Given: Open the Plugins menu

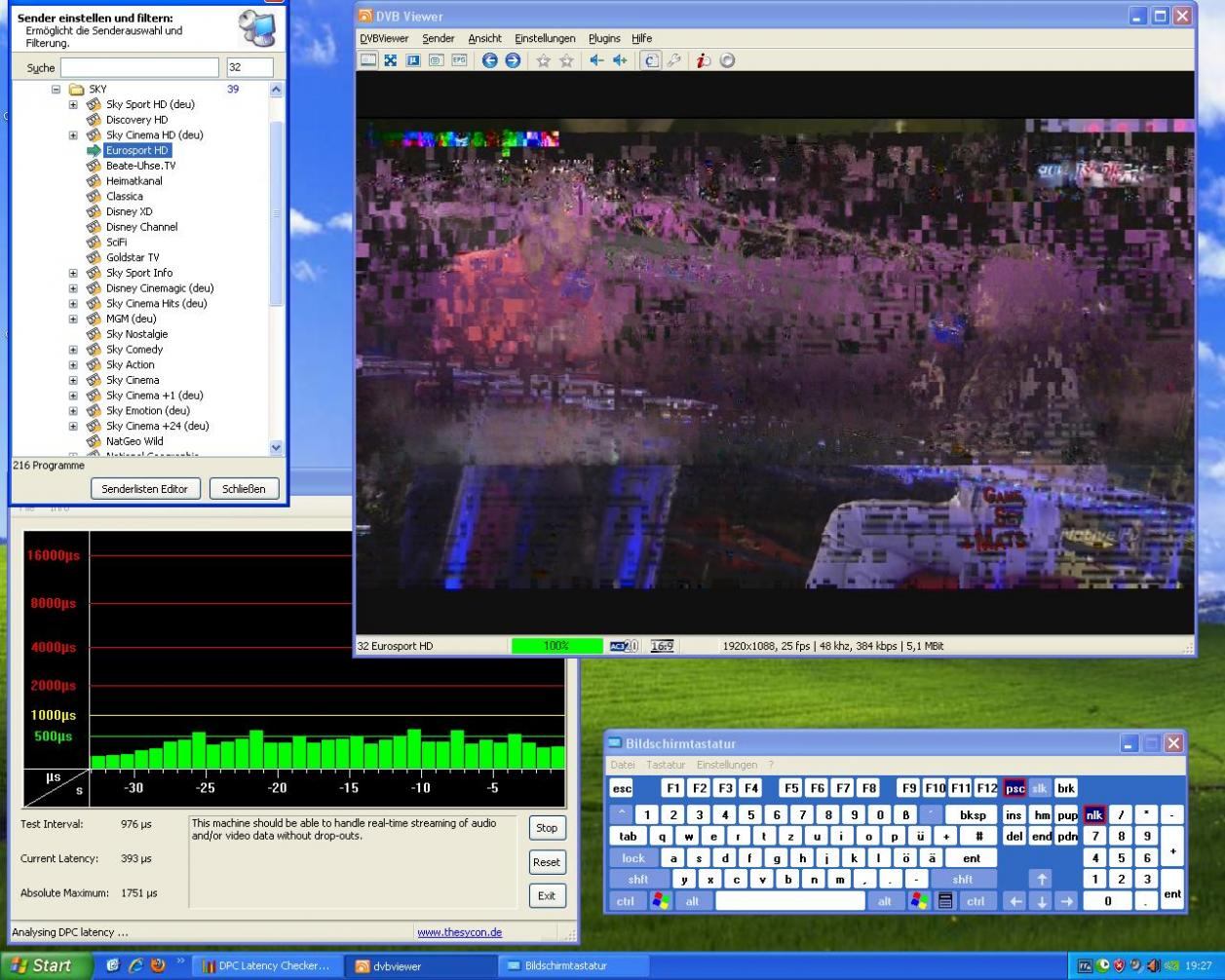Looking at the screenshot, I should 604,38.
